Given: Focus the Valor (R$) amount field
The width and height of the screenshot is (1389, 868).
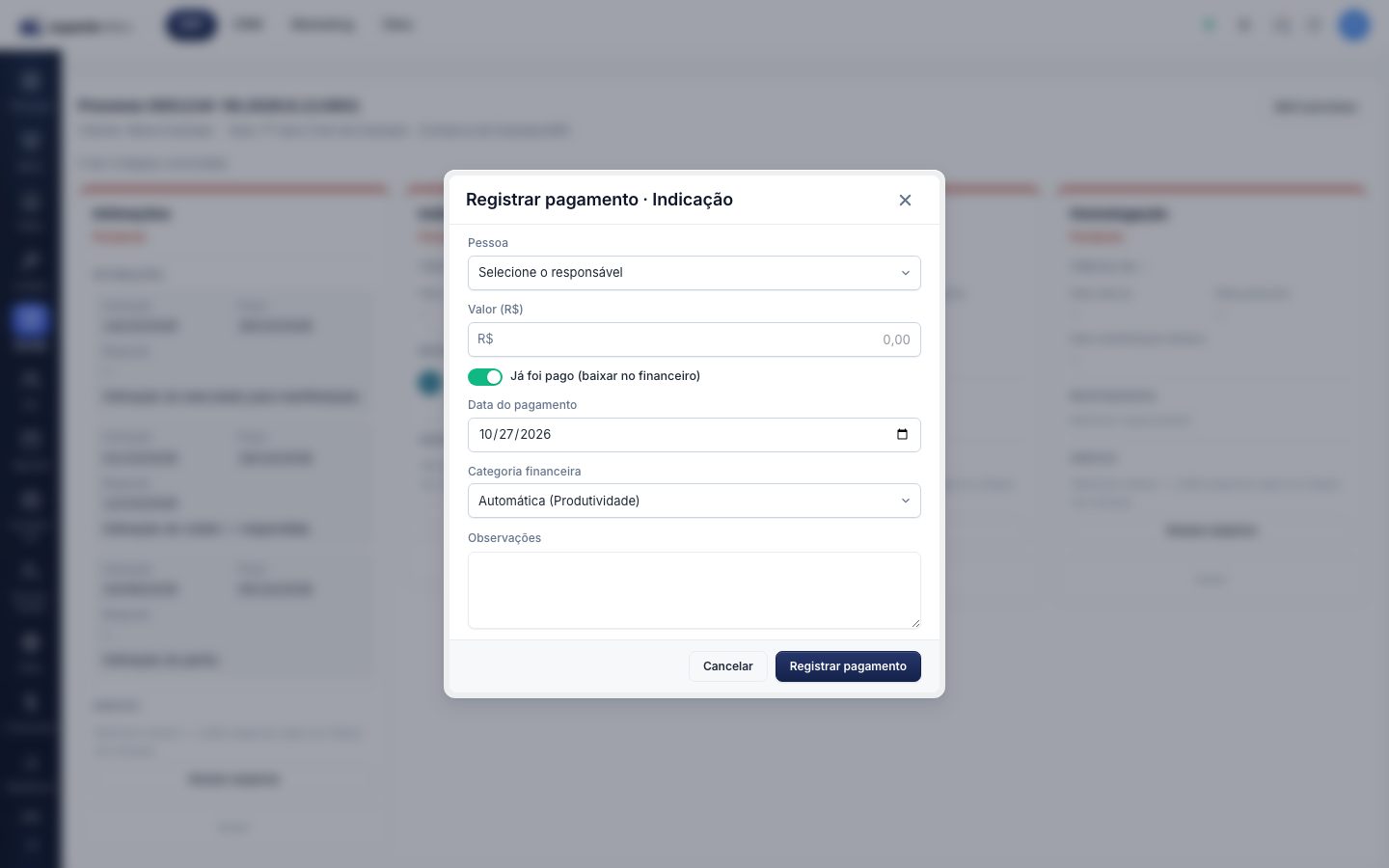Looking at the screenshot, I should (x=694, y=339).
